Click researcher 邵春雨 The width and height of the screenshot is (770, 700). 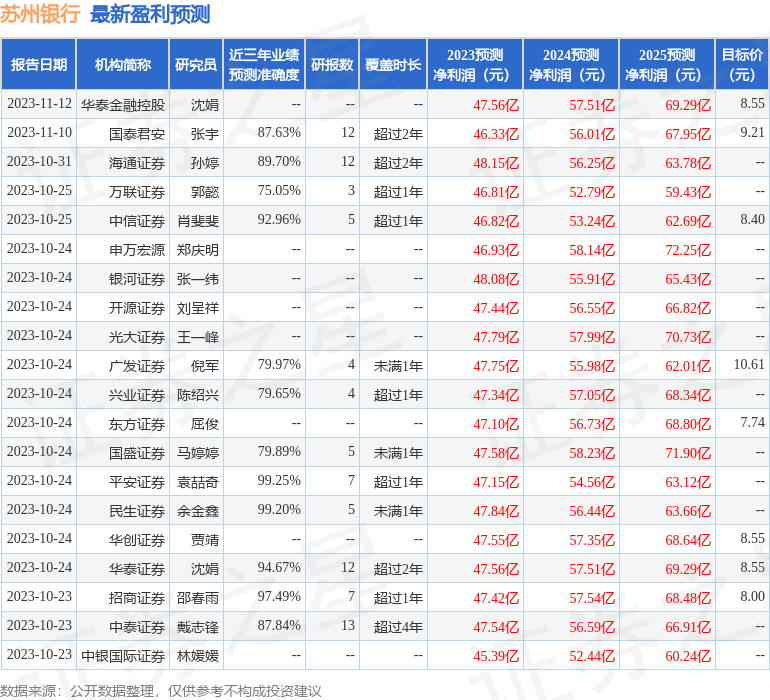198,598
